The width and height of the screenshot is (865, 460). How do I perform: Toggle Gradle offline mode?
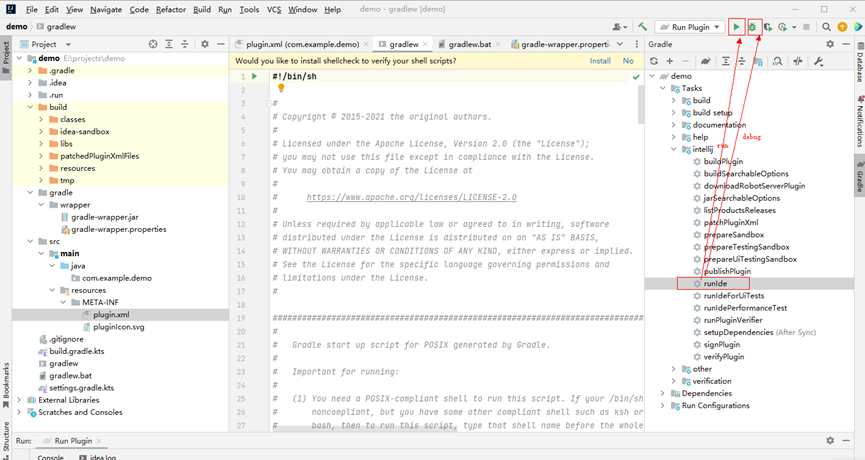click(x=798, y=61)
